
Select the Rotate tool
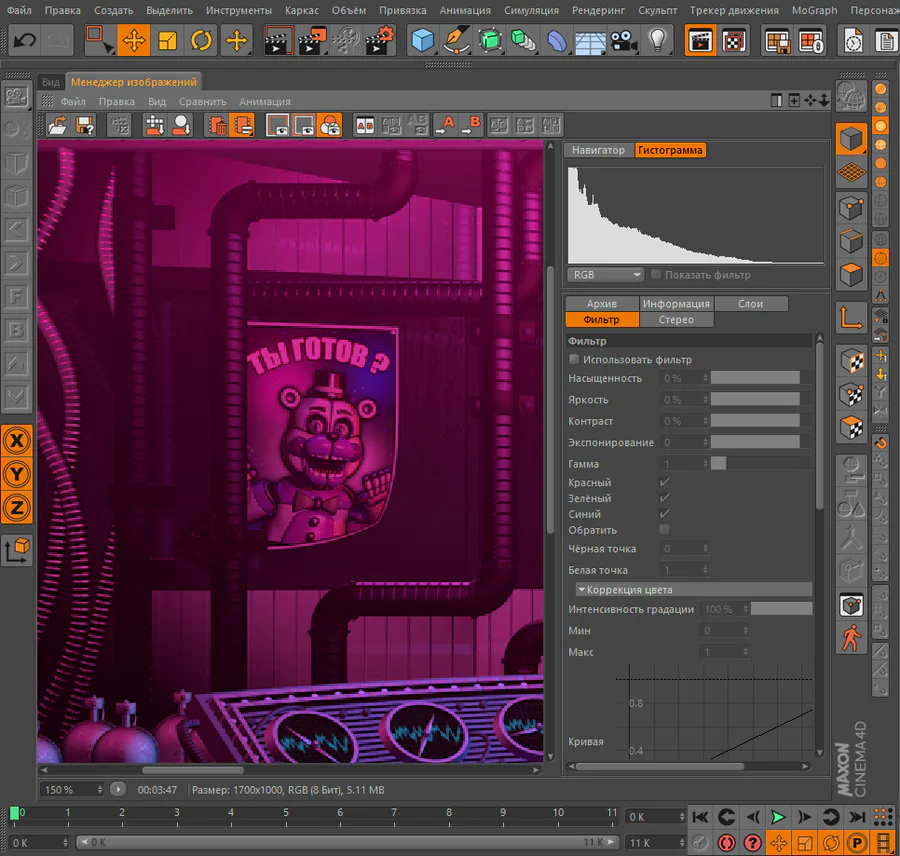click(x=201, y=41)
